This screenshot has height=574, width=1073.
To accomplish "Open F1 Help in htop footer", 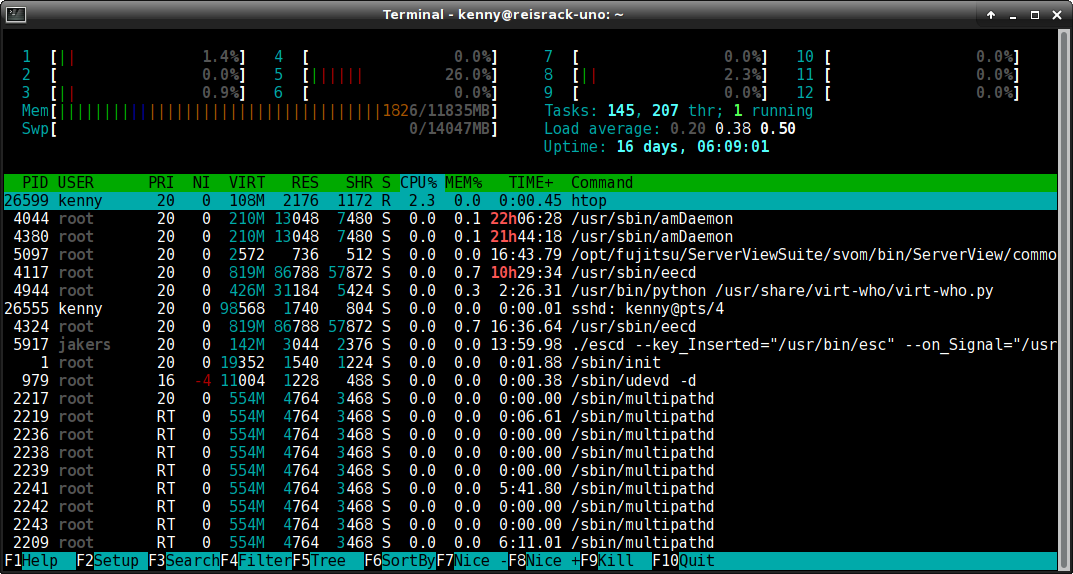I will 40,561.
